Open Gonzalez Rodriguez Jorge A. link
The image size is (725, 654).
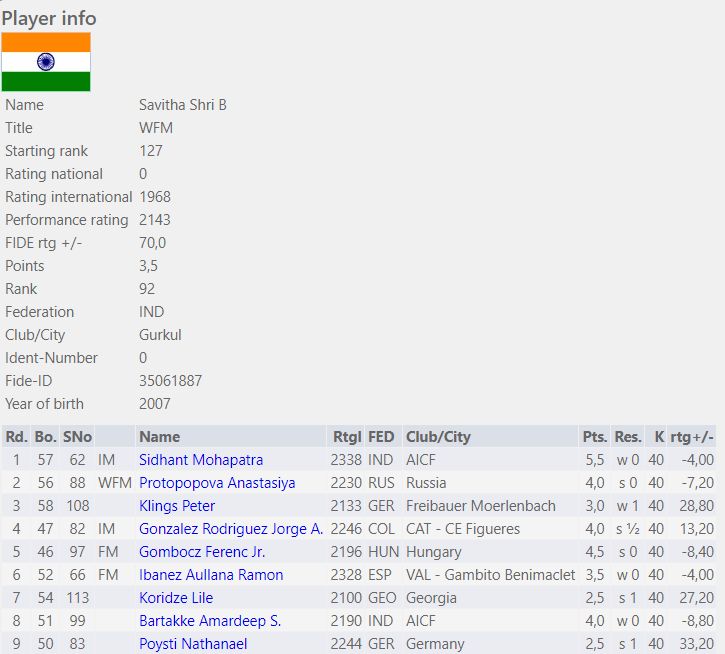click(231, 529)
